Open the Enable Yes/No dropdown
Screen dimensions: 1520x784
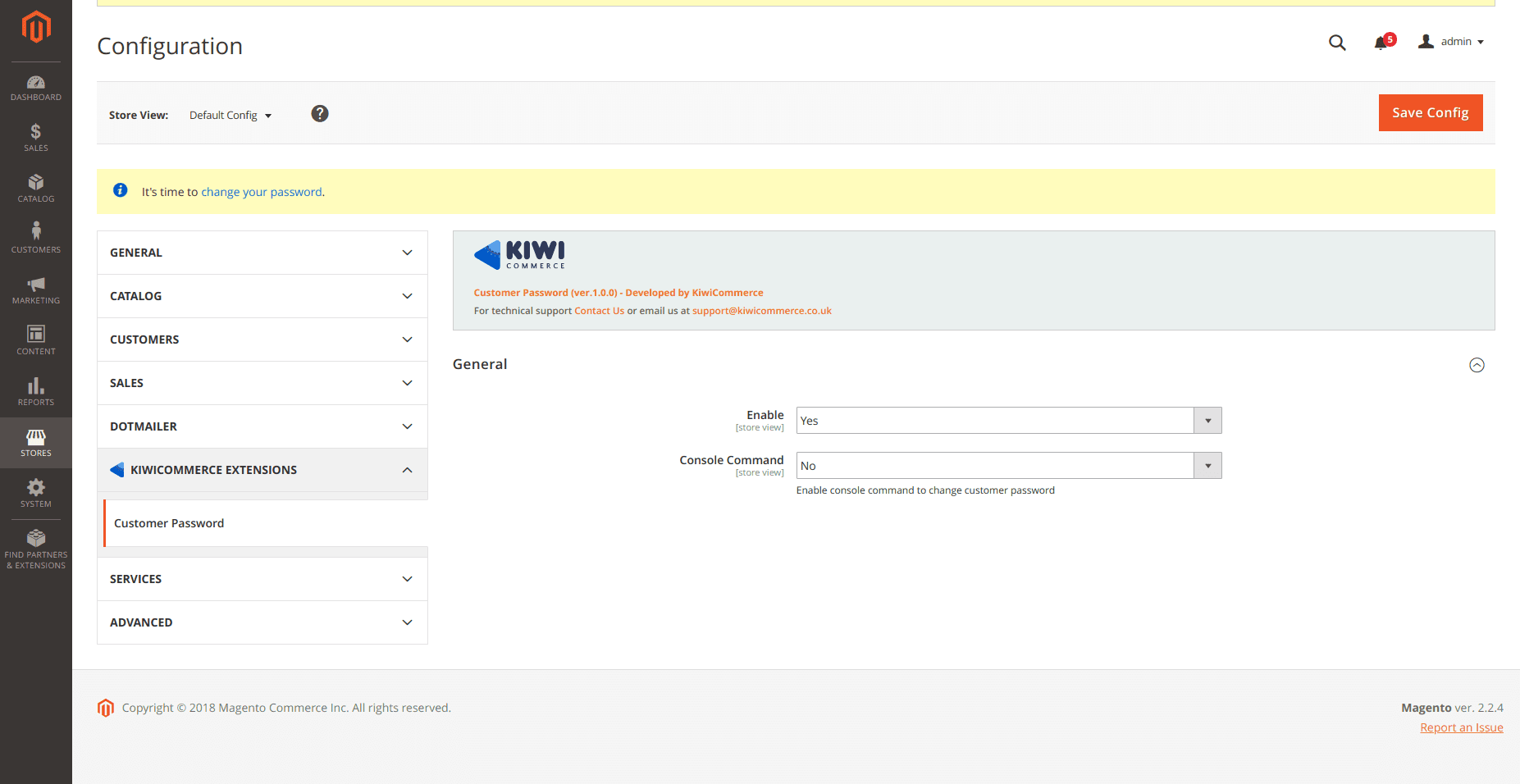point(1008,421)
